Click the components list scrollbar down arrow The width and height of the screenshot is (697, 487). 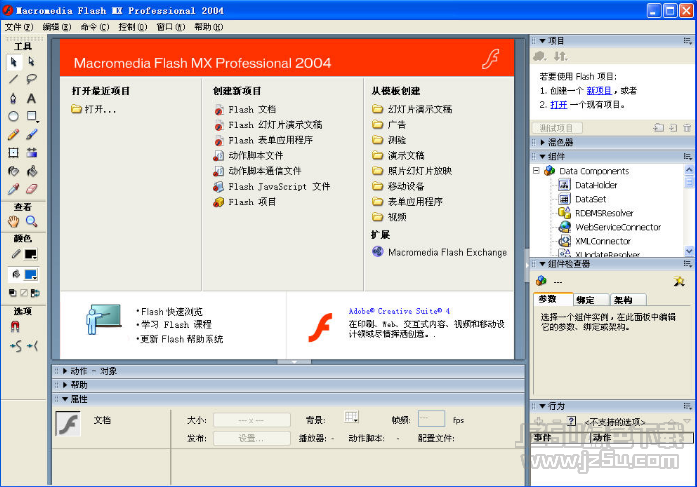(x=689, y=251)
